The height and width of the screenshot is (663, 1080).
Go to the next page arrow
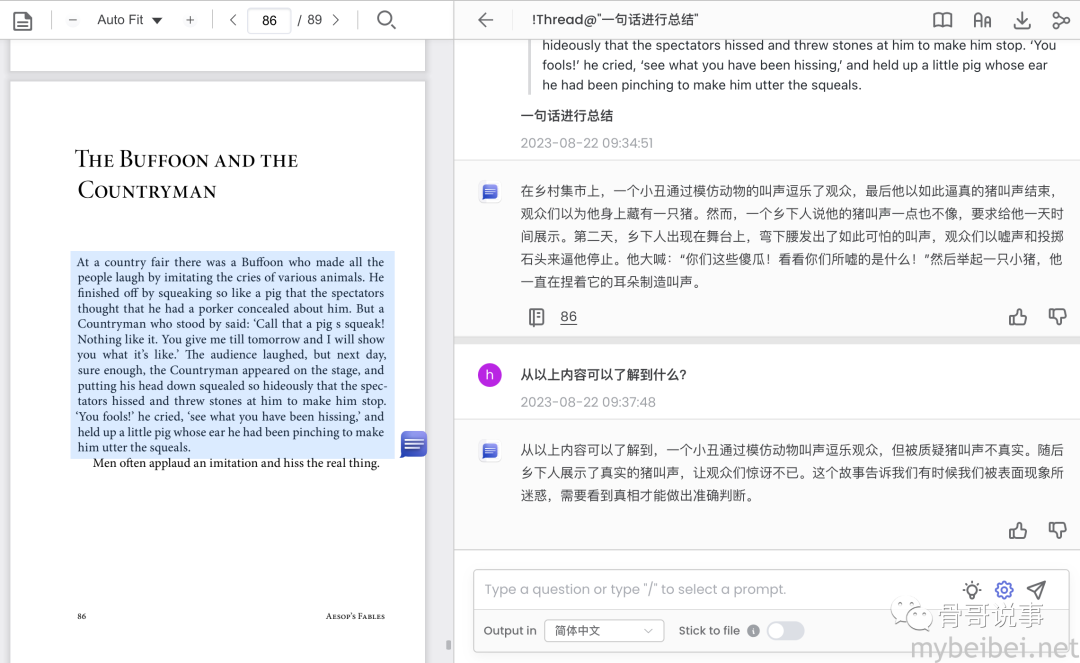[x=336, y=20]
